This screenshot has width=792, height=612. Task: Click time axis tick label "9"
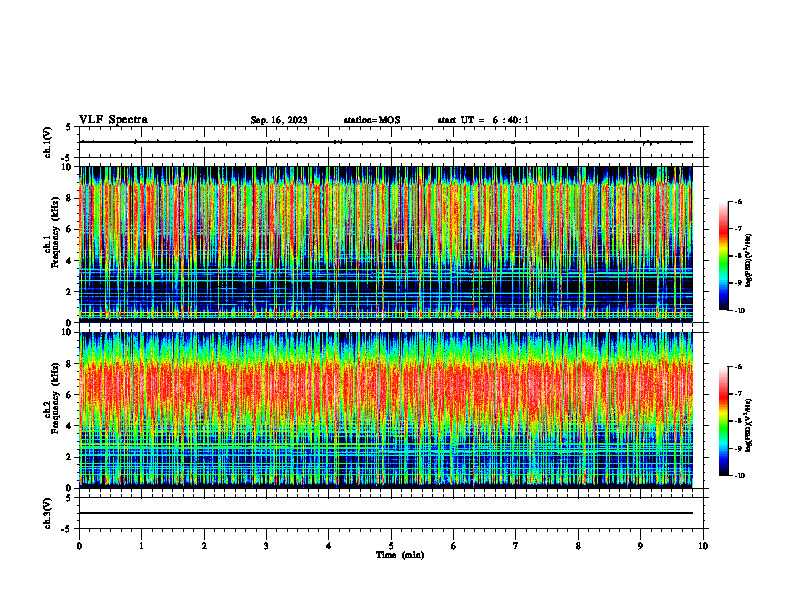click(640, 546)
